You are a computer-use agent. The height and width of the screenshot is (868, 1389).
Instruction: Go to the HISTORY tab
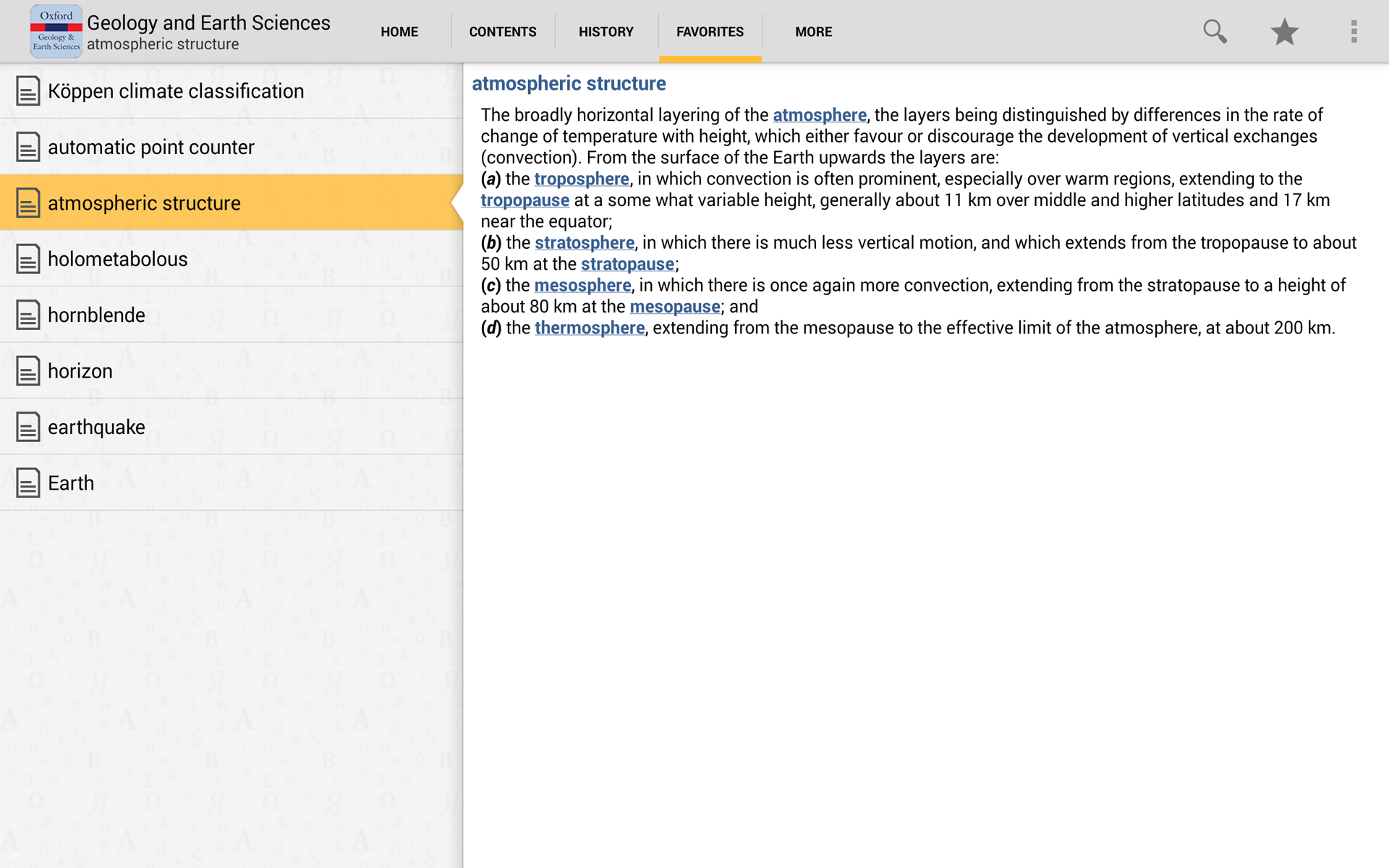click(606, 32)
